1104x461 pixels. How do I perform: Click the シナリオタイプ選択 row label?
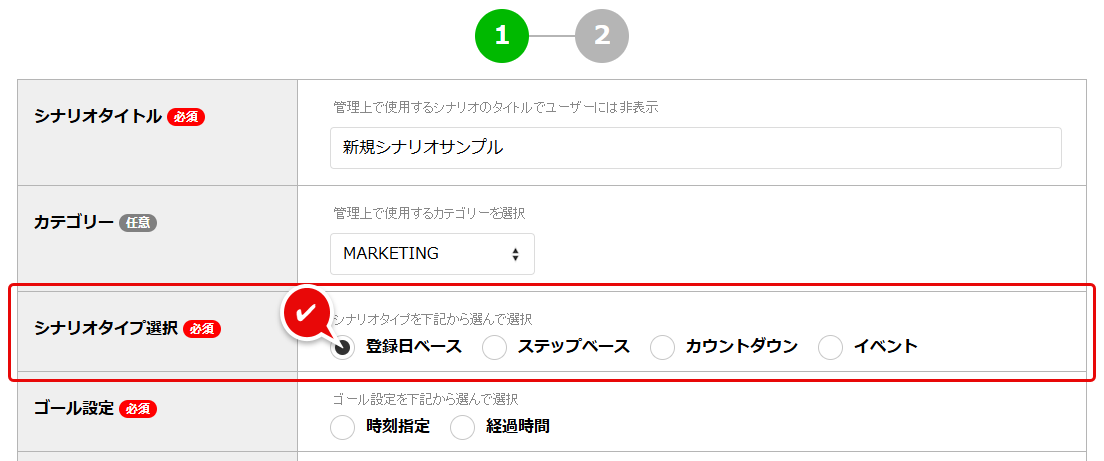106,328
